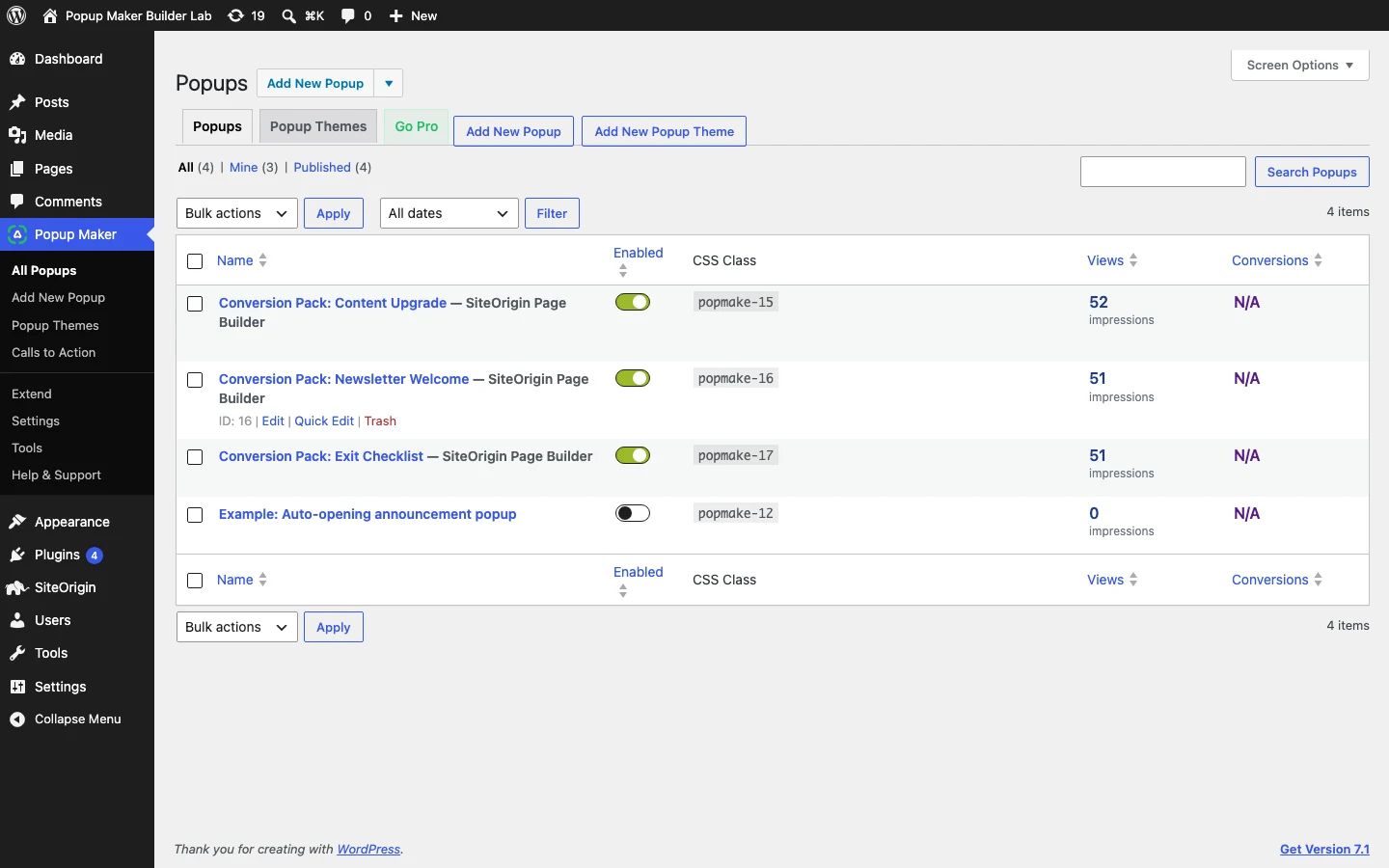Click the Filter button
This screenshot has height=868, width=1389.
[552, 213]
